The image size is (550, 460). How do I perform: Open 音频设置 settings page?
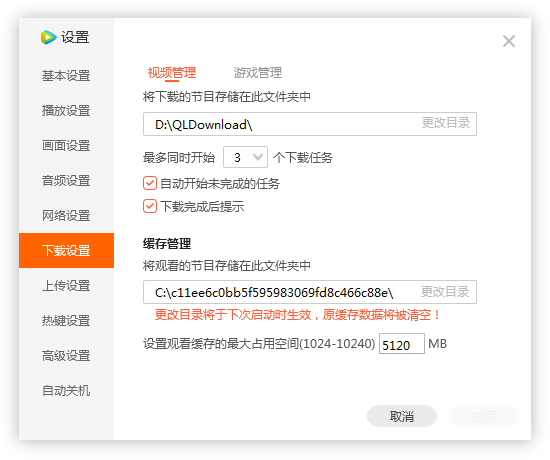pyautogui.click(x=66, y=181)
